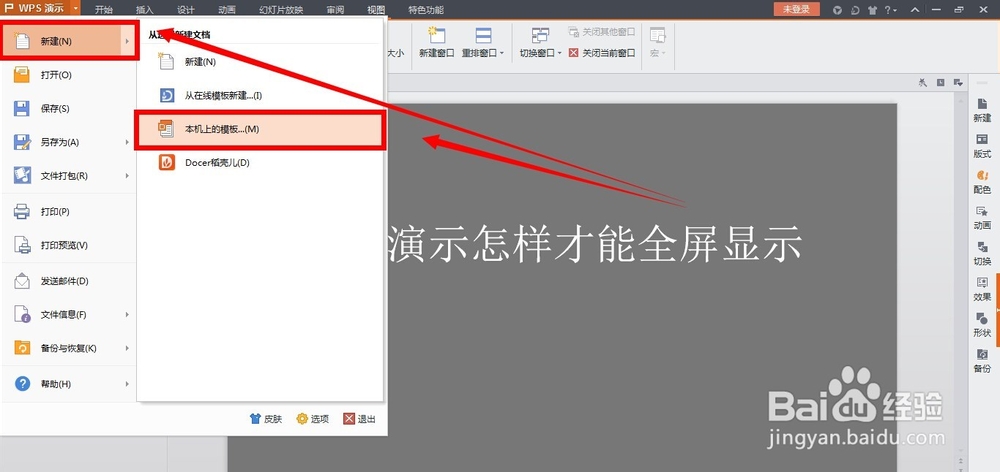This screenshot has width=1000, height=472.
Task: Click 关闭当前窗口 close current window
Action: tap(602, 53)
